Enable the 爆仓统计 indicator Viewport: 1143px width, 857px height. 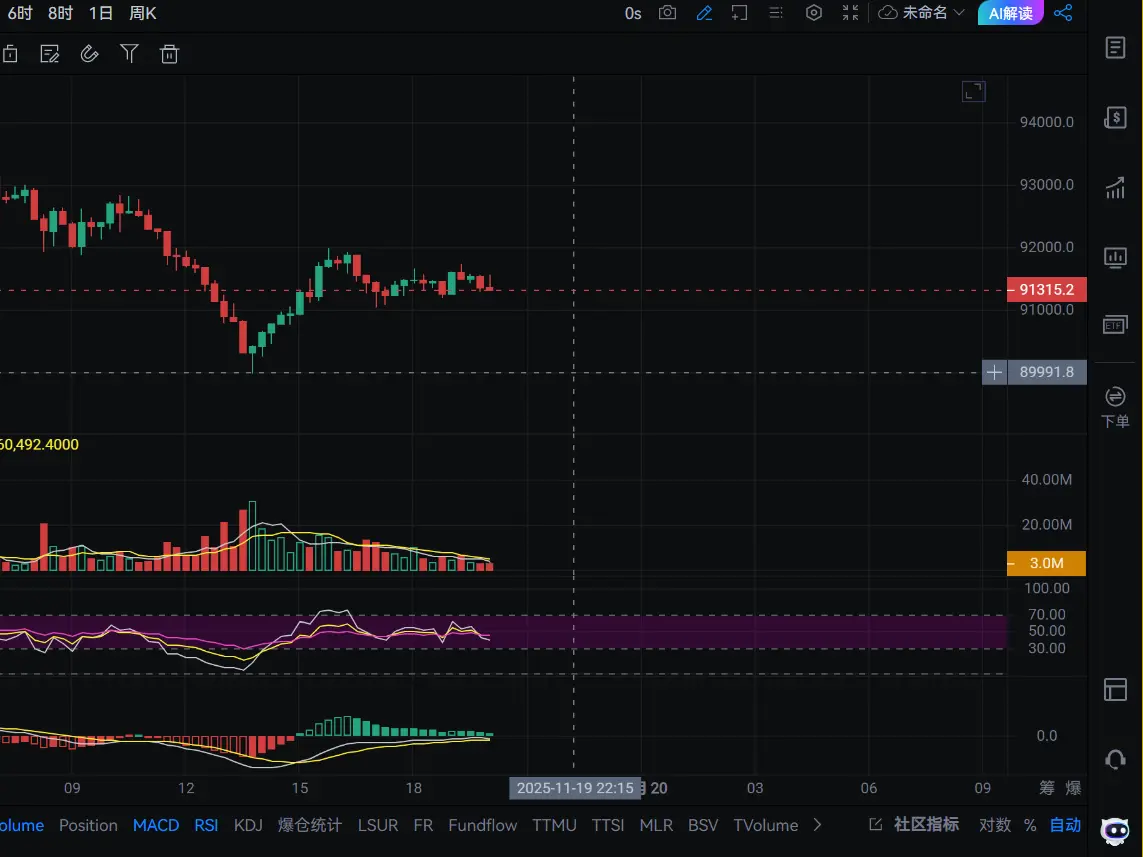[x=310, y=825]
